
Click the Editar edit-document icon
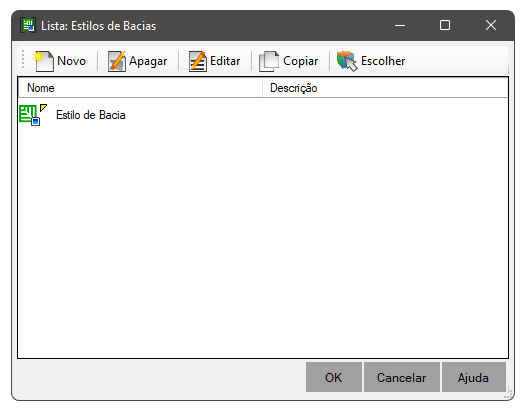tap(198, 61)
